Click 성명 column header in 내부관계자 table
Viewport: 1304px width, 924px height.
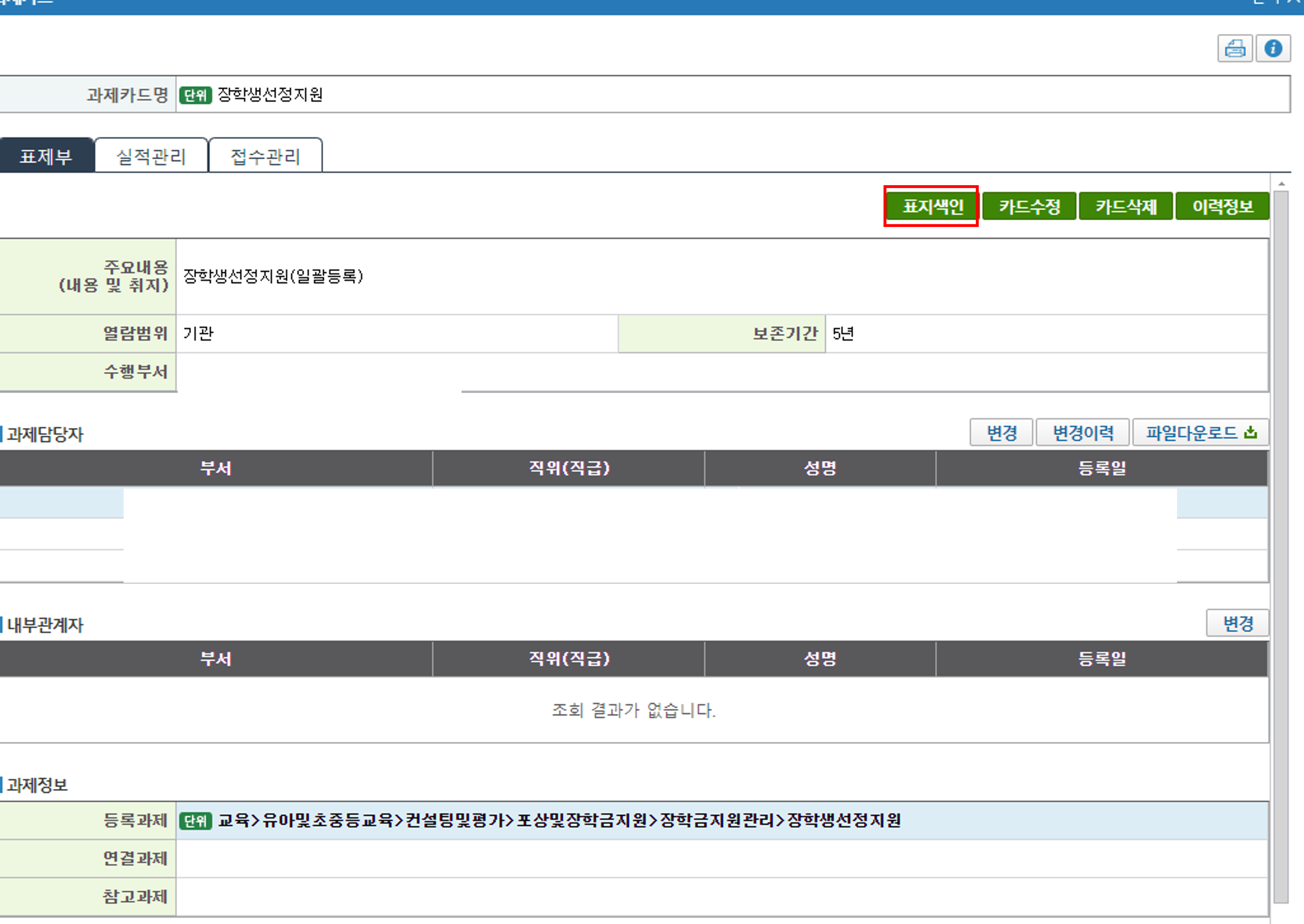(820, 659)
